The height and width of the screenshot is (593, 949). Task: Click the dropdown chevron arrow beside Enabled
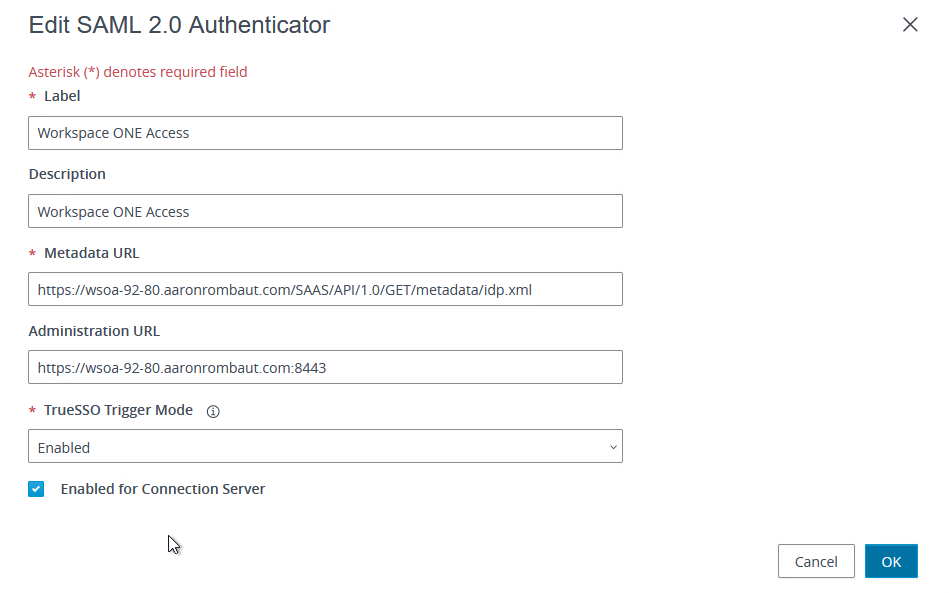(613, 447)
